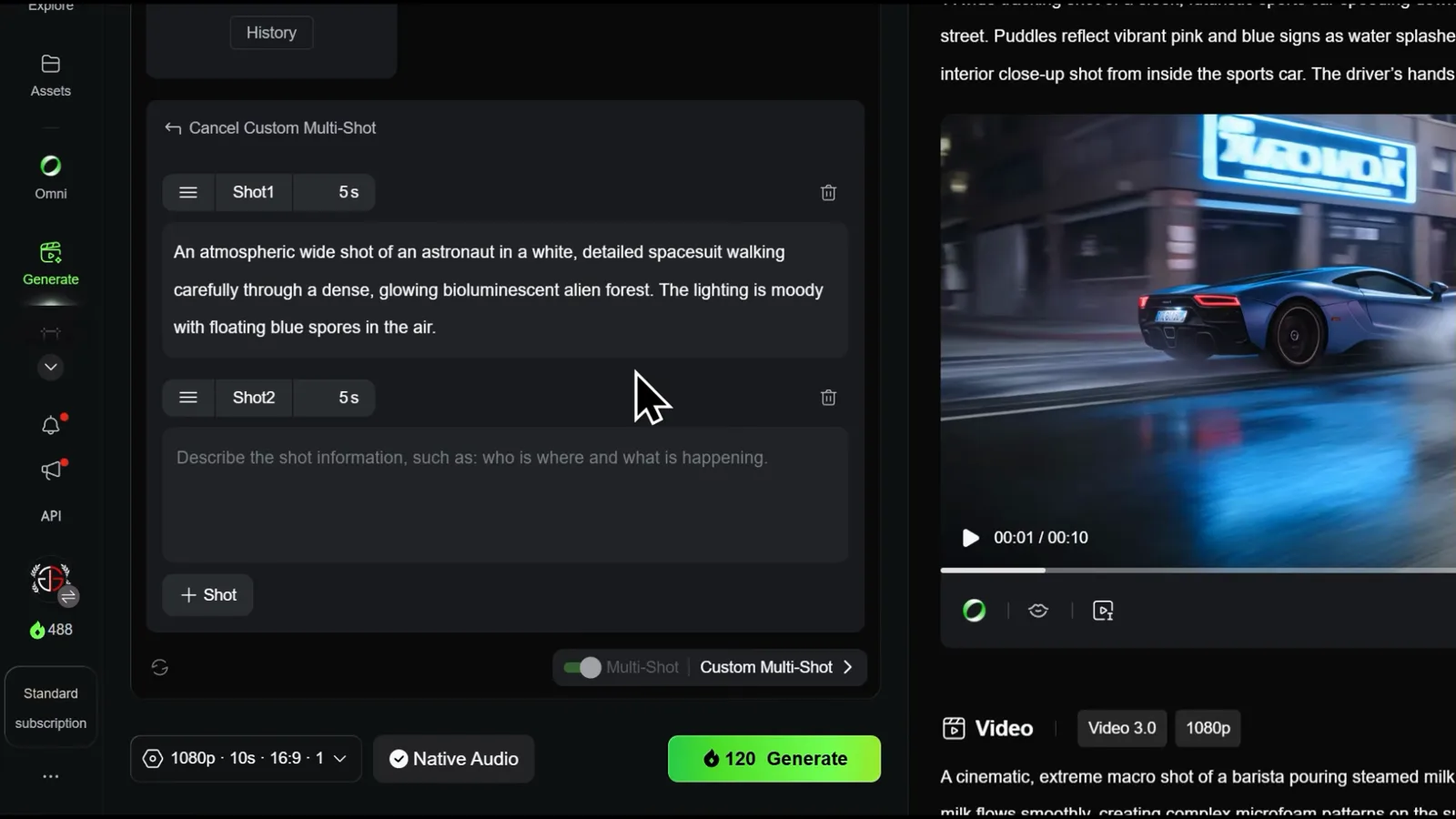Delete Shot1 with the trash icon

tap(828, 192)
